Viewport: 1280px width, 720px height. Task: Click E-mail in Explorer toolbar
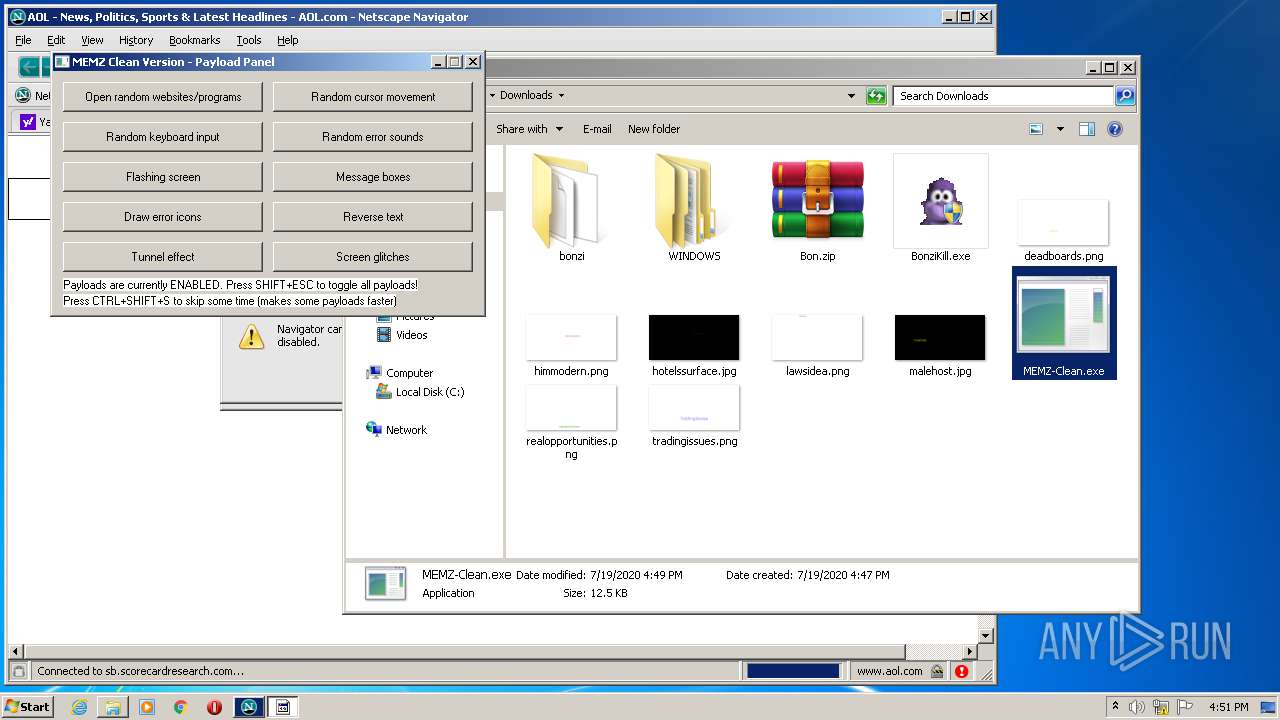[597, 129]
